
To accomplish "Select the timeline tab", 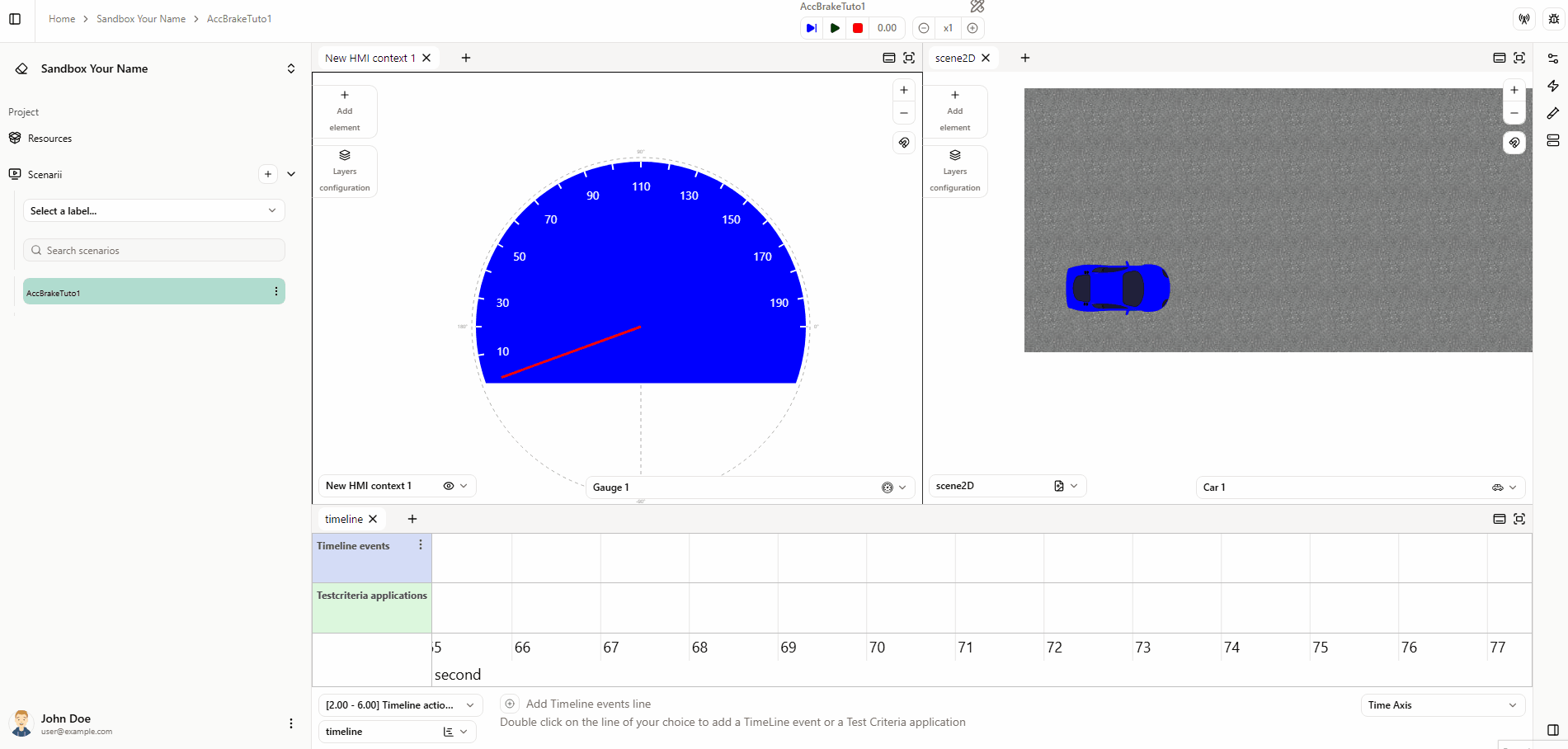I will point(344,519).
